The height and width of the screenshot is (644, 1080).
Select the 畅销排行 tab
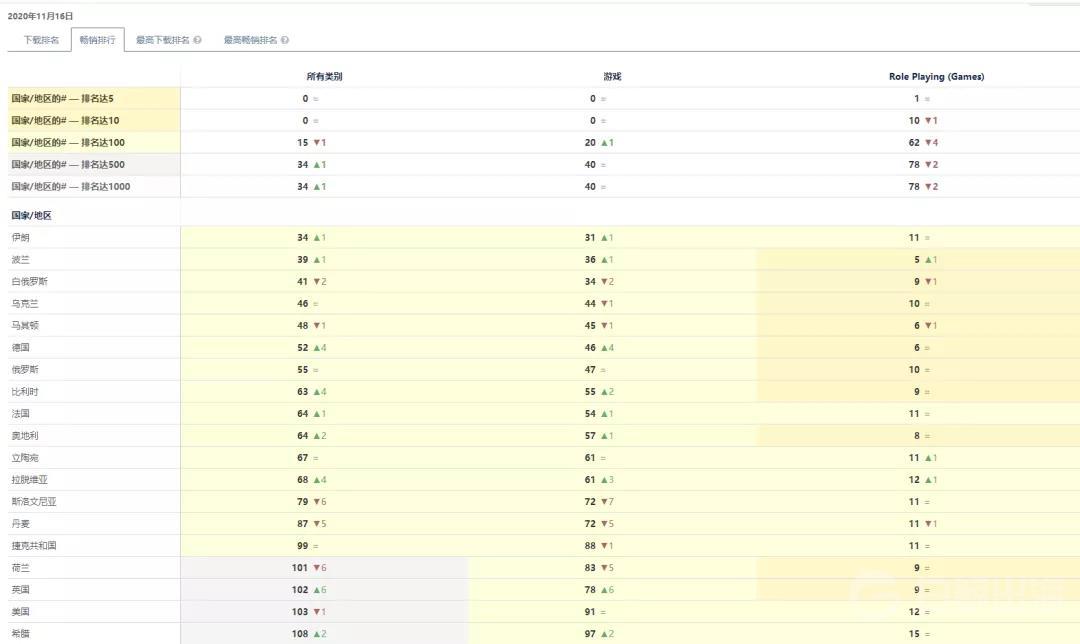[x=98, y=41]
